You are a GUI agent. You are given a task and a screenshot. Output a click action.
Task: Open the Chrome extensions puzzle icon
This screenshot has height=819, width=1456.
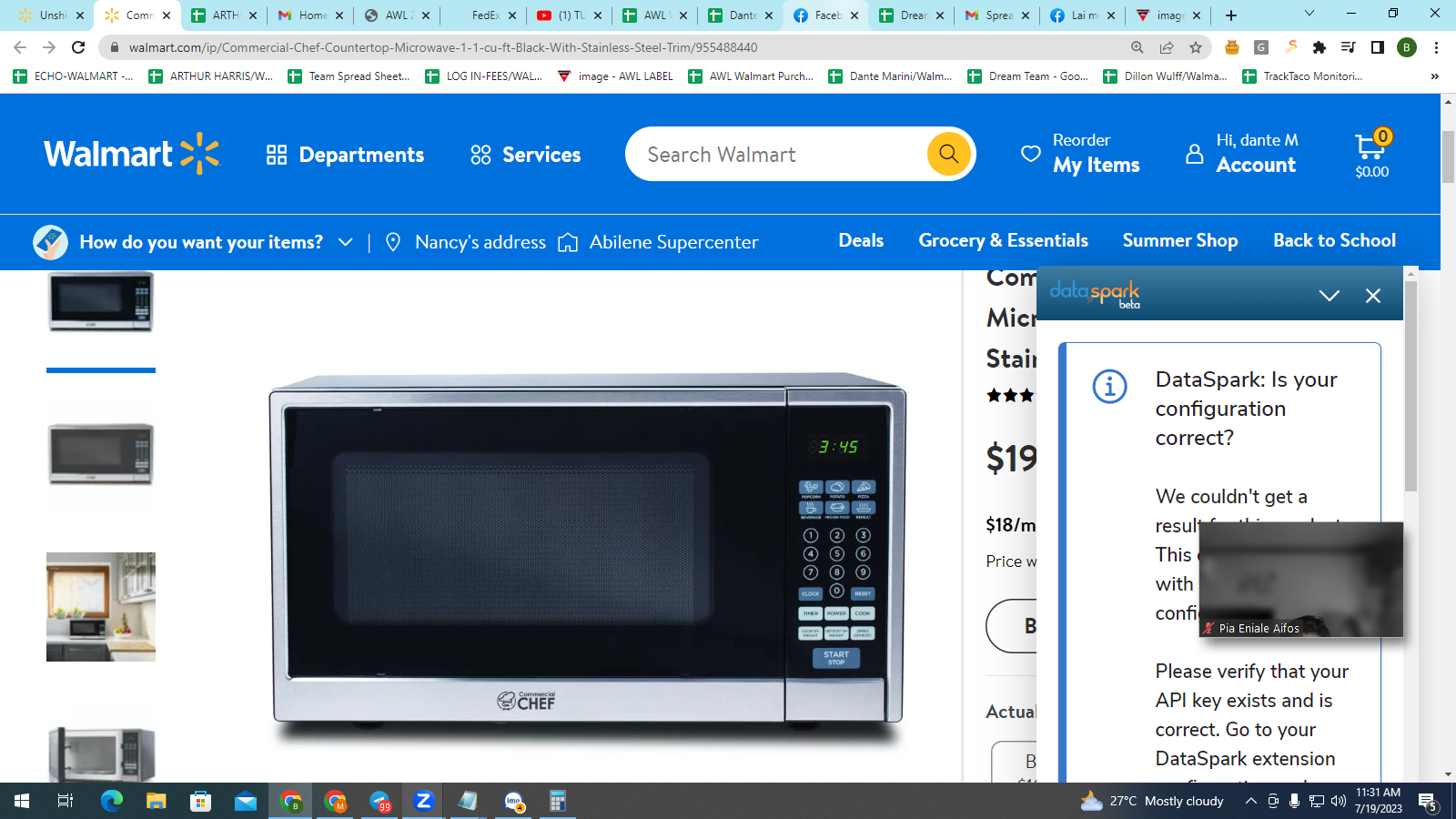pyautogui.click(x=1319, y=47)
